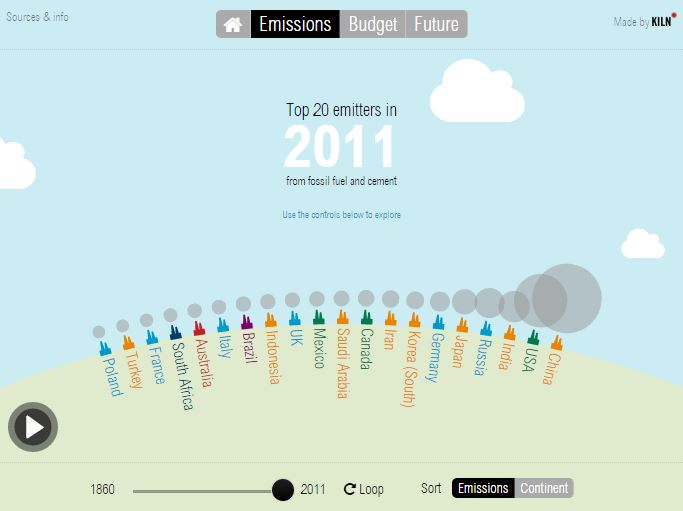Start the animation with the play button

(33, 426)
